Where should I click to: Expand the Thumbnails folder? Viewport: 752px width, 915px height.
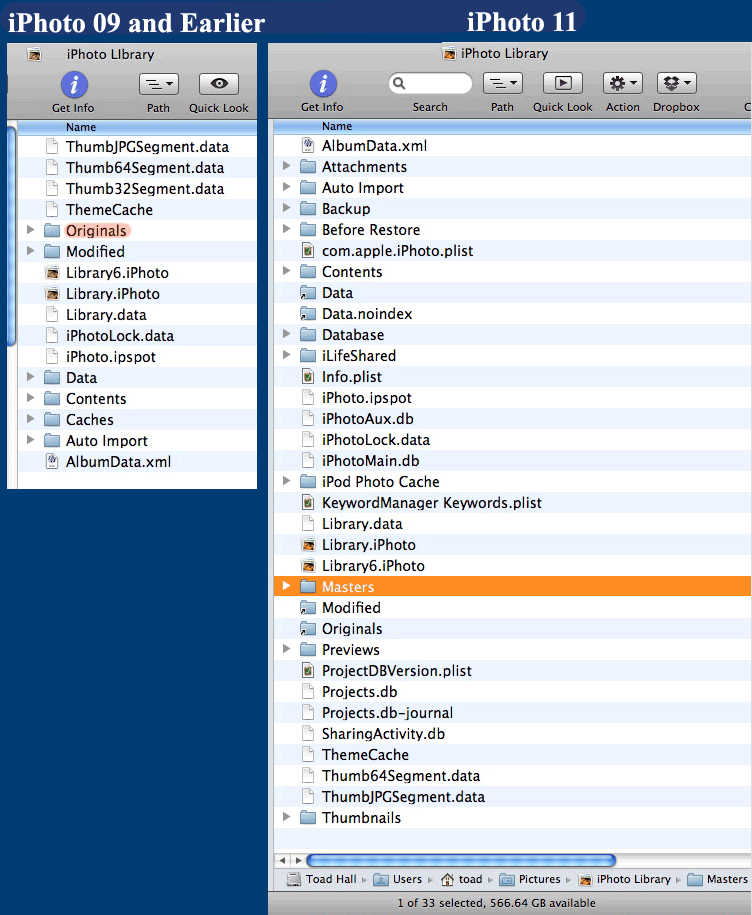[286, 817]
